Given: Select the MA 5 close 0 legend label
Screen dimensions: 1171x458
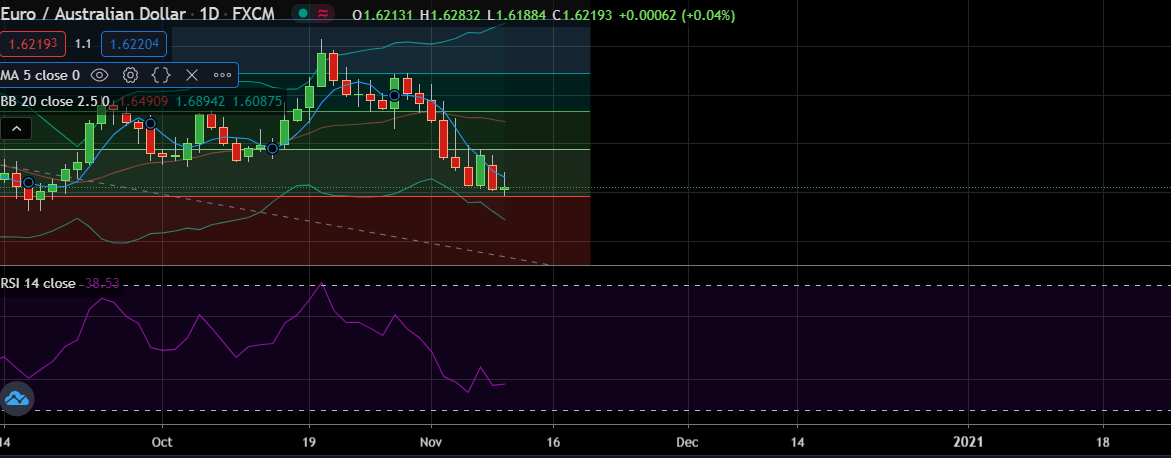Looking at the screenshot, I should [x=40, y=75].
